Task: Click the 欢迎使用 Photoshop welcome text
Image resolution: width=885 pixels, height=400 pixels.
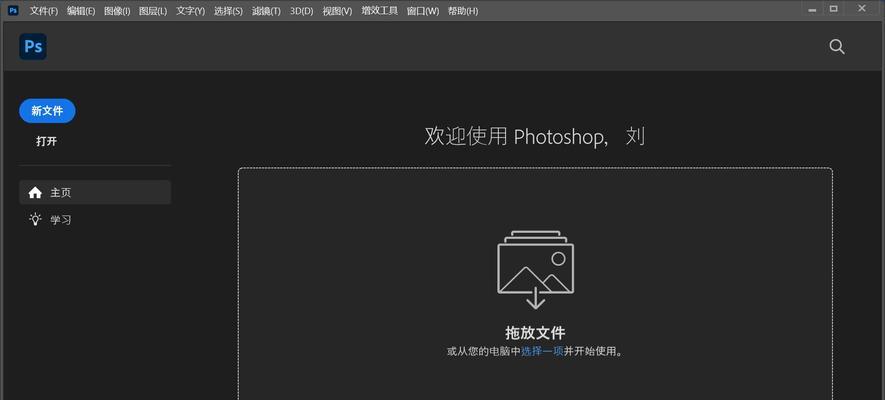Action: [534, 137]
